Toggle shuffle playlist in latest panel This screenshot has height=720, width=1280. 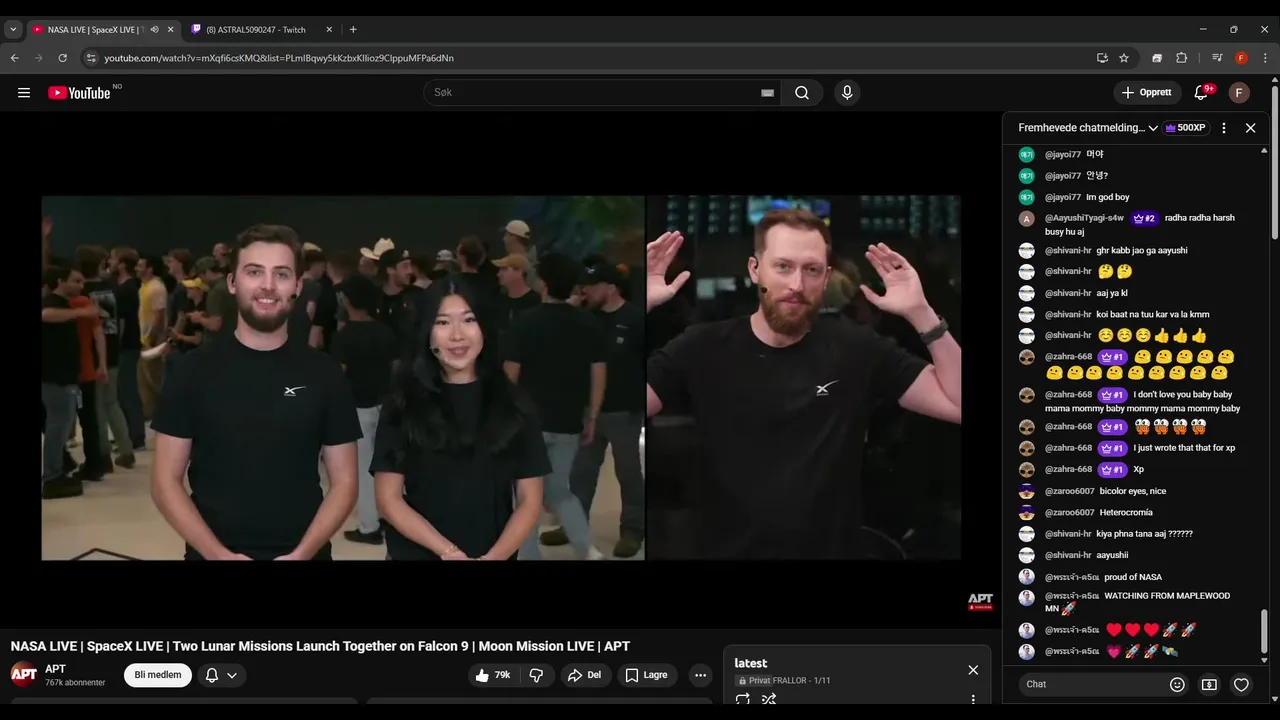click(x=769, y=699)
